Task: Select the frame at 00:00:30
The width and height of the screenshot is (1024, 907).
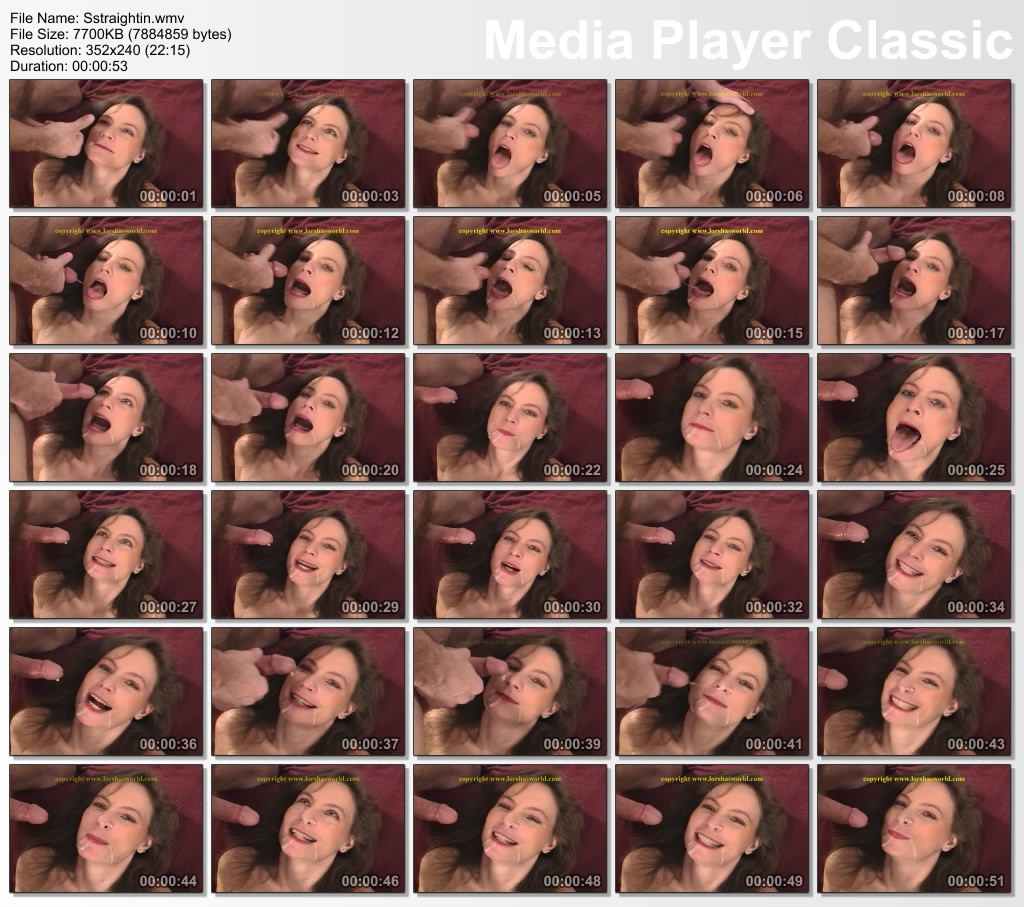Action: click(x=510, y=554)
